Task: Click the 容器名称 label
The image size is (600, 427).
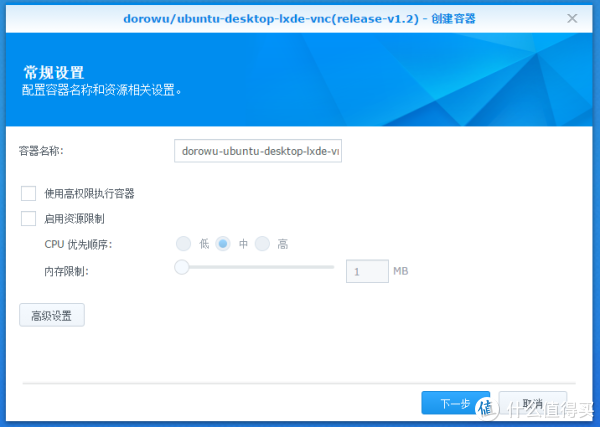Action: pos(41,151)
